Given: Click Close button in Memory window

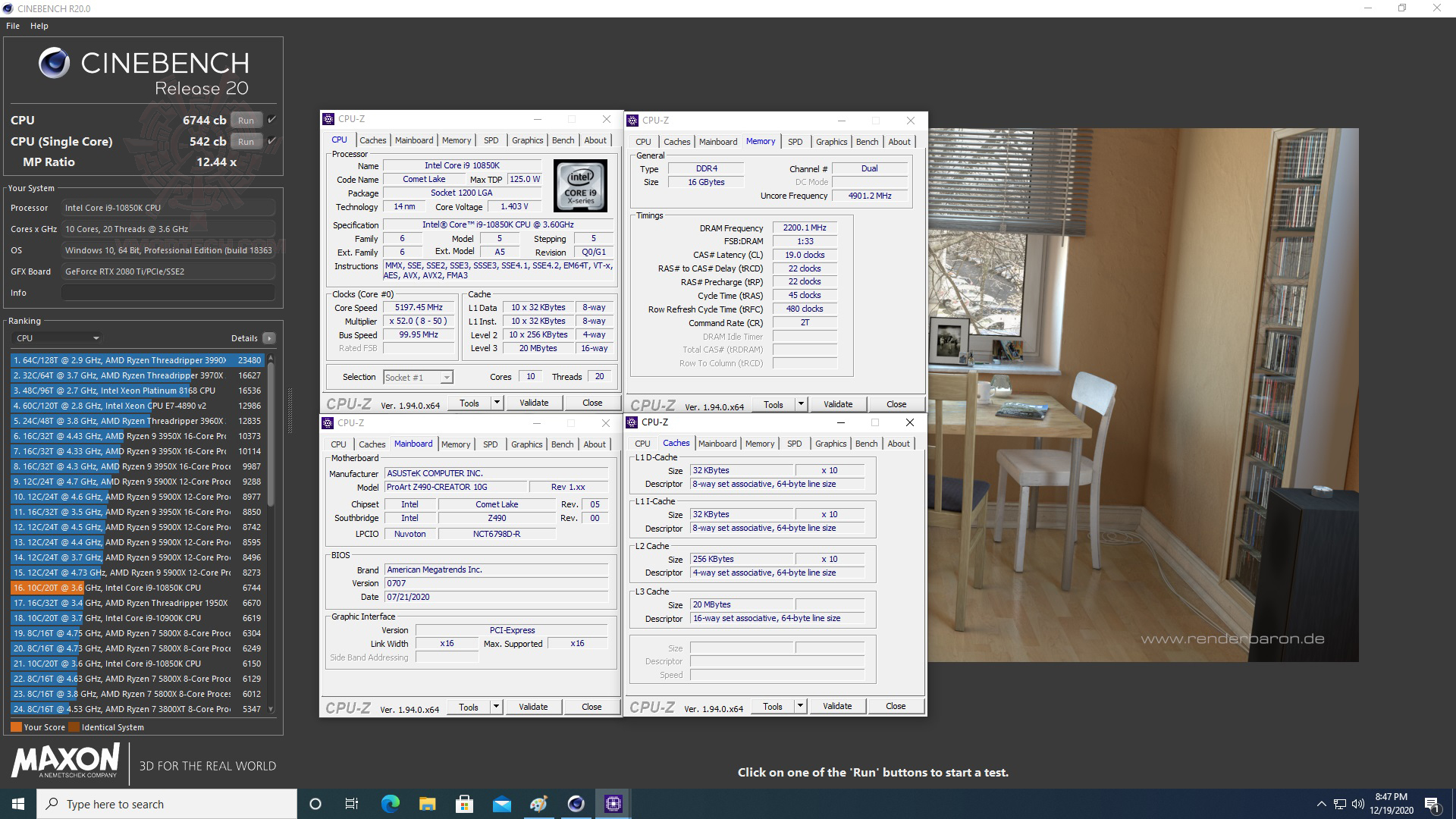Looking at the screenshot, I should tap(896, 404).
